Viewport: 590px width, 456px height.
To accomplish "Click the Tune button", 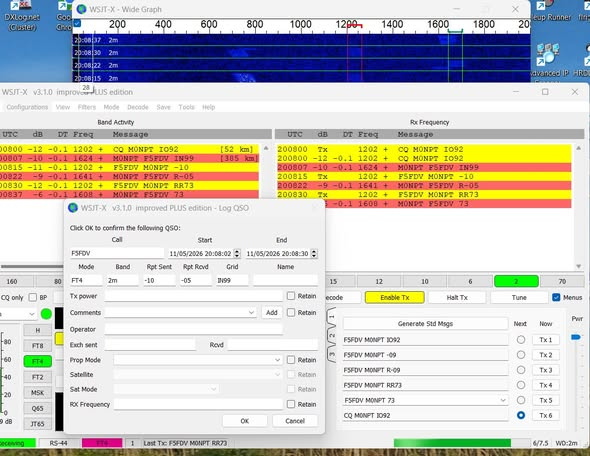I will tap(519, 298).
